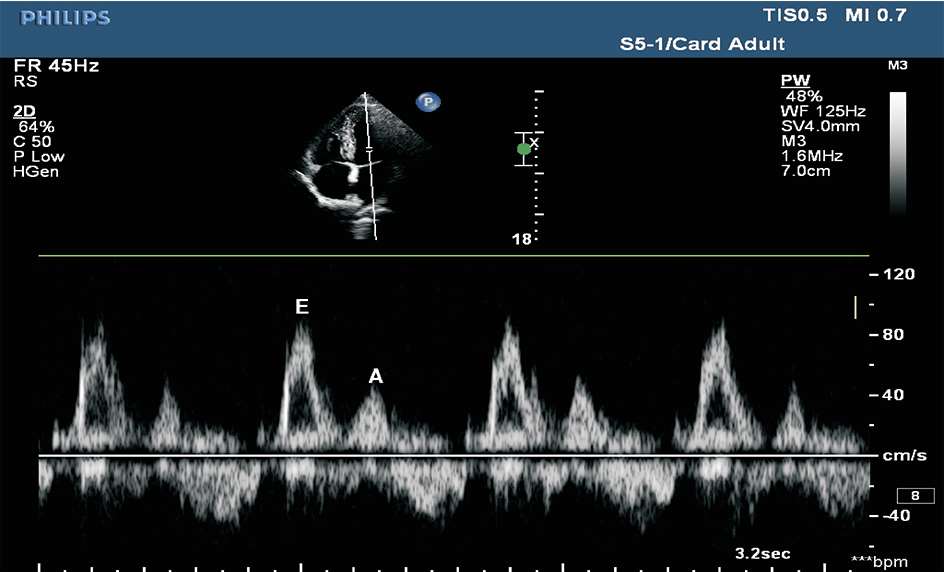The width and height of the screenshot is (944, 572).
Task: Click the sample volume gate on cursor line
Action: (x=369, y=148)
